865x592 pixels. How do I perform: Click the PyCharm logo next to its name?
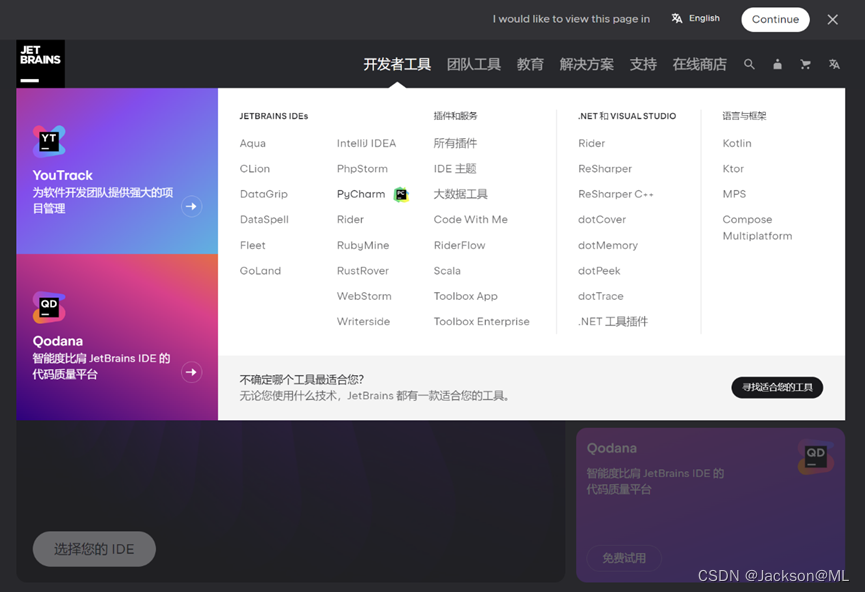click(x=400, y=193)
